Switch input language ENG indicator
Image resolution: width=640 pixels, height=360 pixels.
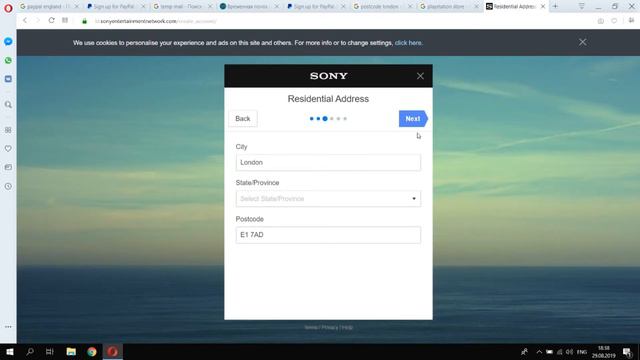pos(582,352)
